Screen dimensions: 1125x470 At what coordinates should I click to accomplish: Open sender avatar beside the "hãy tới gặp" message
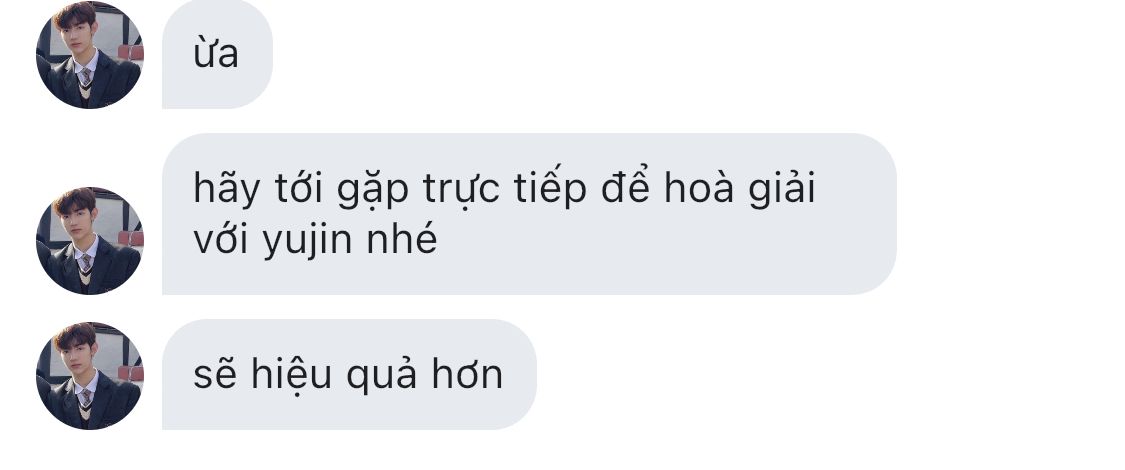tap(90, 240)
